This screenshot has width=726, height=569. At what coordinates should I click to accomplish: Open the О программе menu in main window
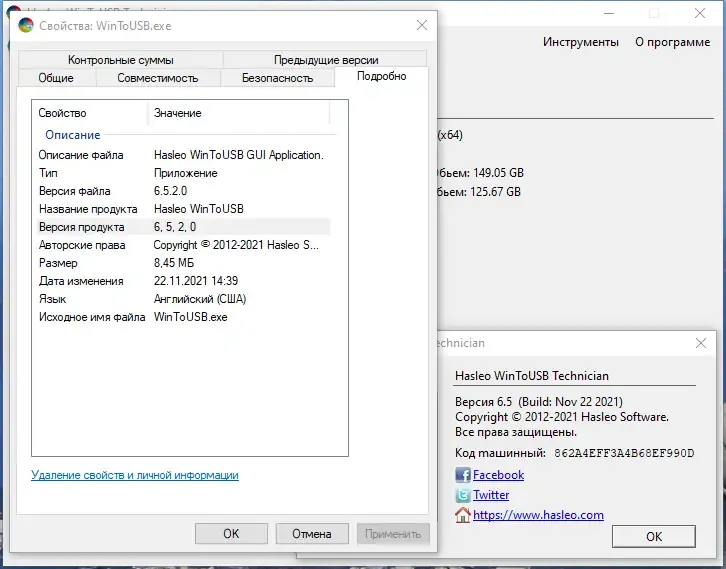click(672, 42)
